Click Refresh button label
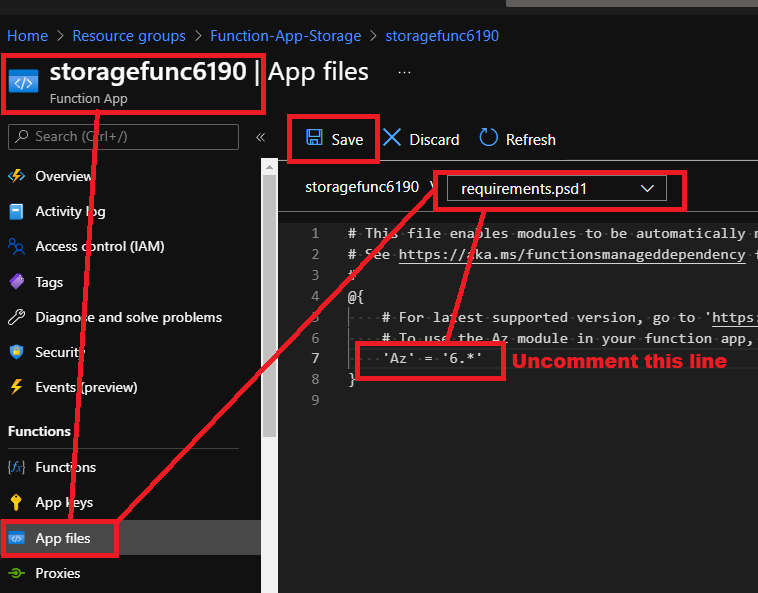Image resolution: width=758 pixels, height=593 pixels. click(x=530, y=140)
